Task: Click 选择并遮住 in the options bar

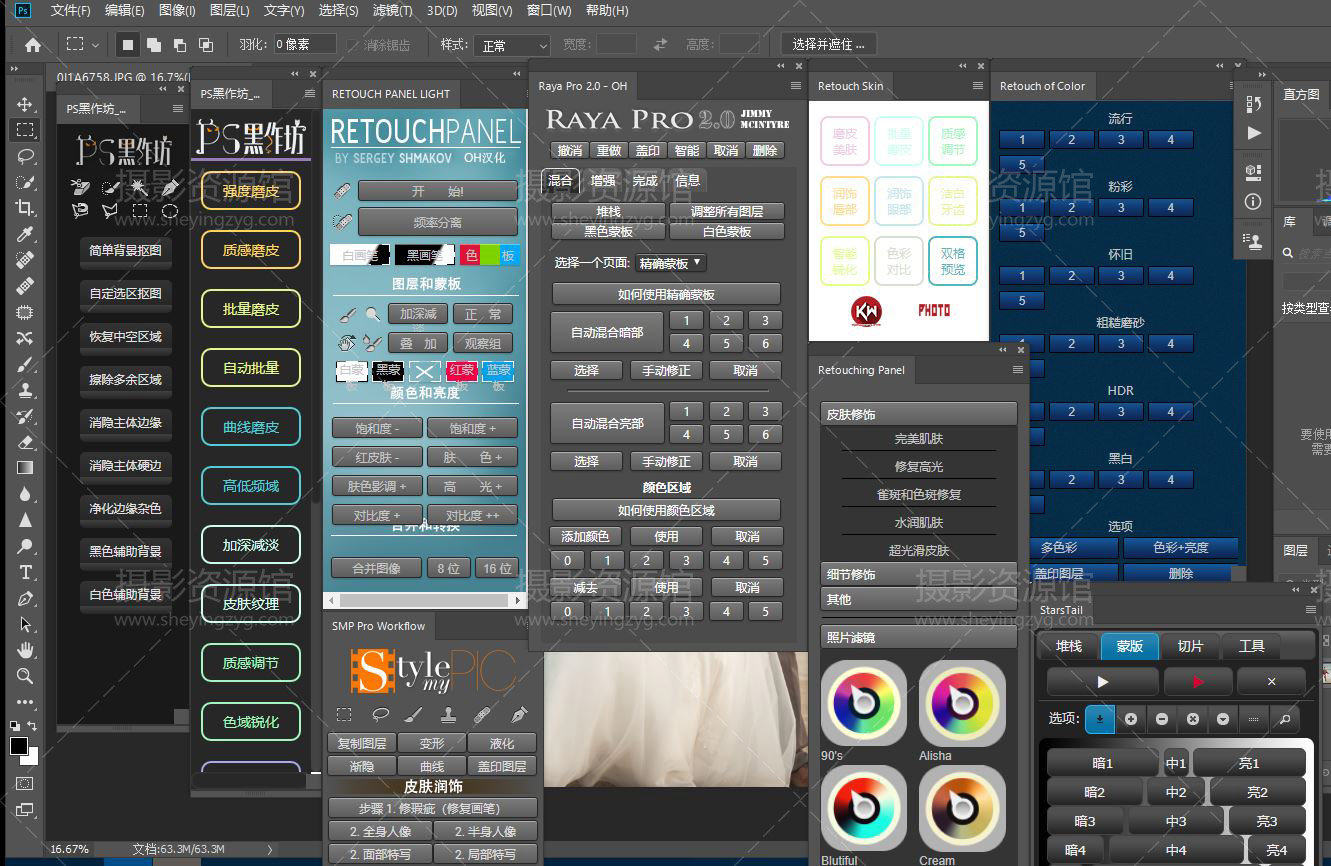Action: pyautogui.click(x=828, y=45)
